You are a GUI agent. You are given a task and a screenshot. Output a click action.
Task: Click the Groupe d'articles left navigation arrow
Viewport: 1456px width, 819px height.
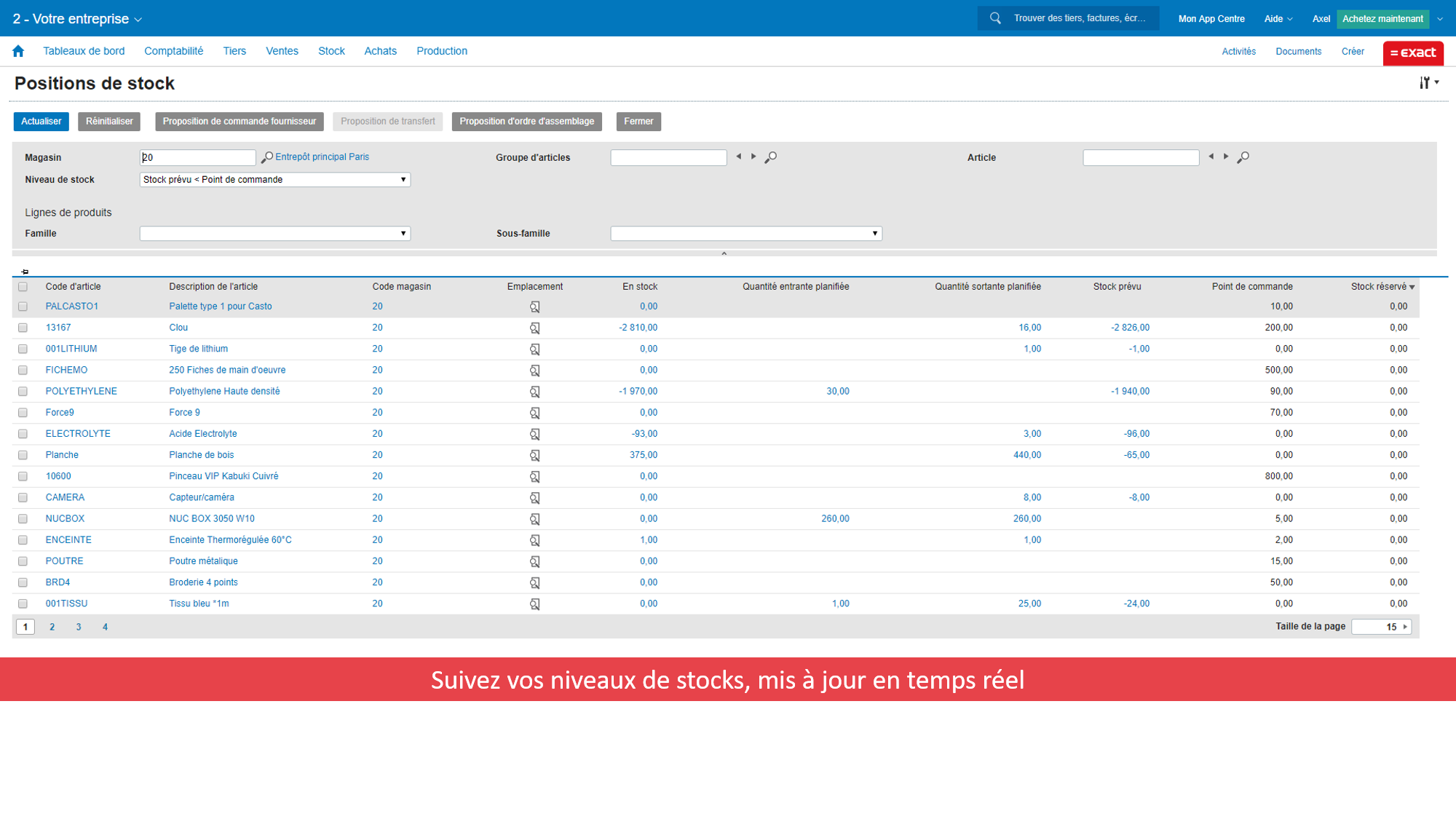click(x=740, y=157)
